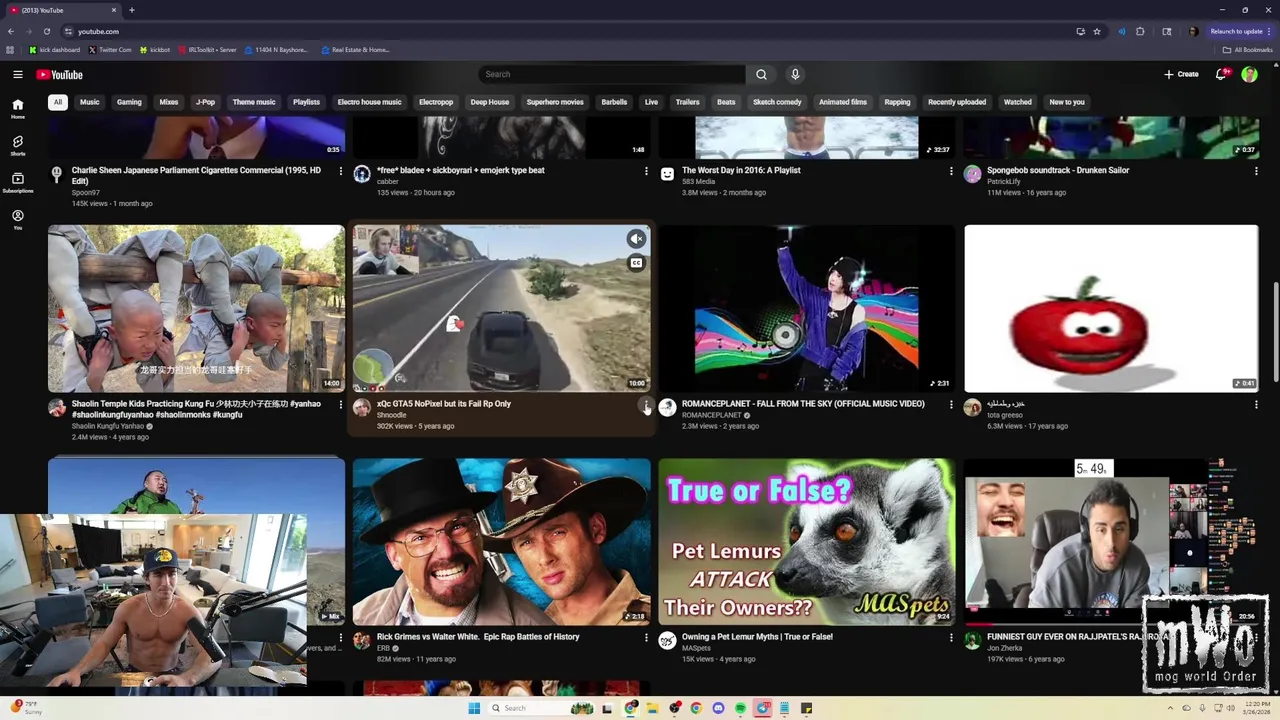
Task: Open Shaolin Kungfu Yanhao channel avatar
Action: click(57, 408)
